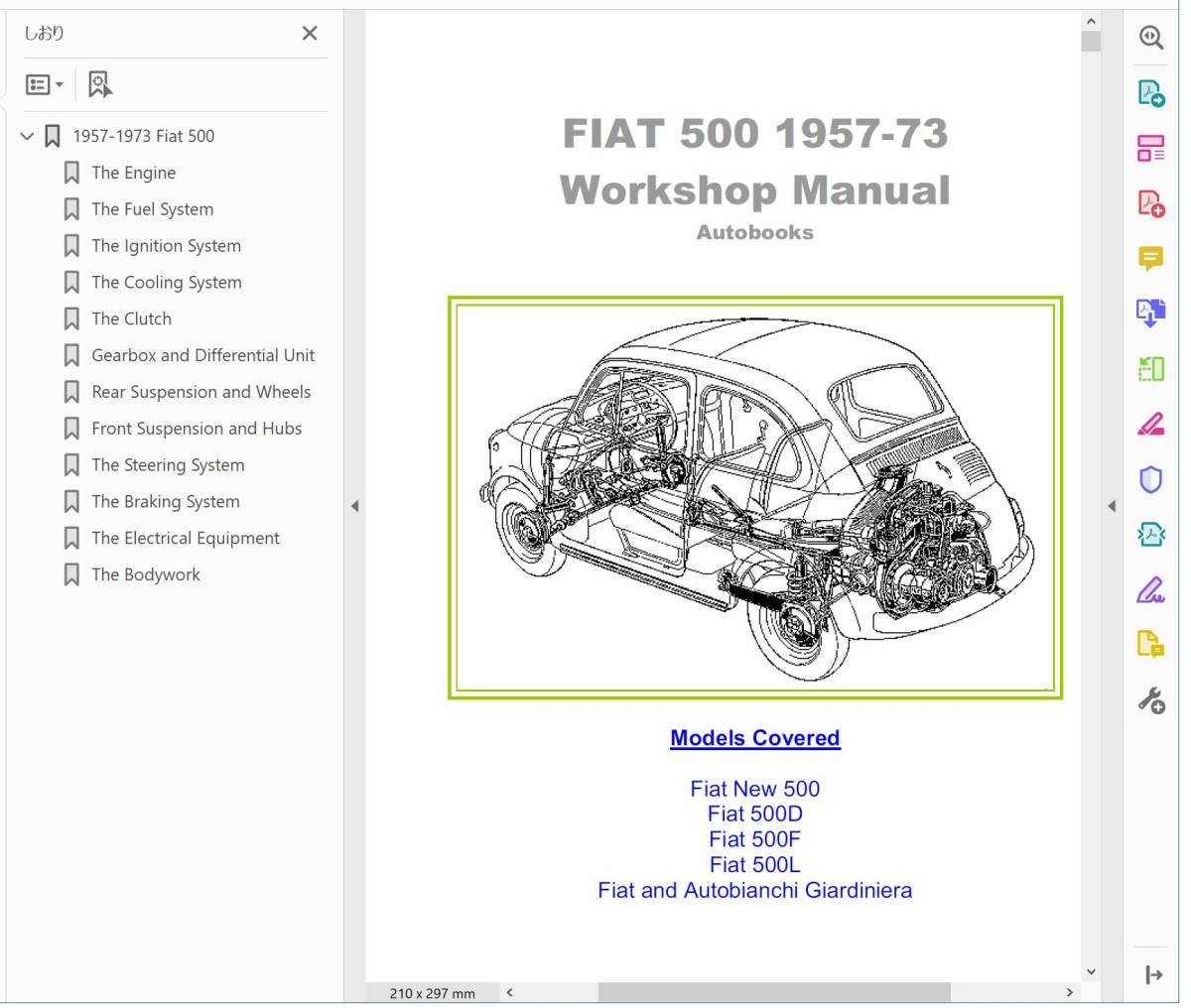1191x1008 pixels.
Task: Close the bookmarks panel
Action: click(310, 34)
